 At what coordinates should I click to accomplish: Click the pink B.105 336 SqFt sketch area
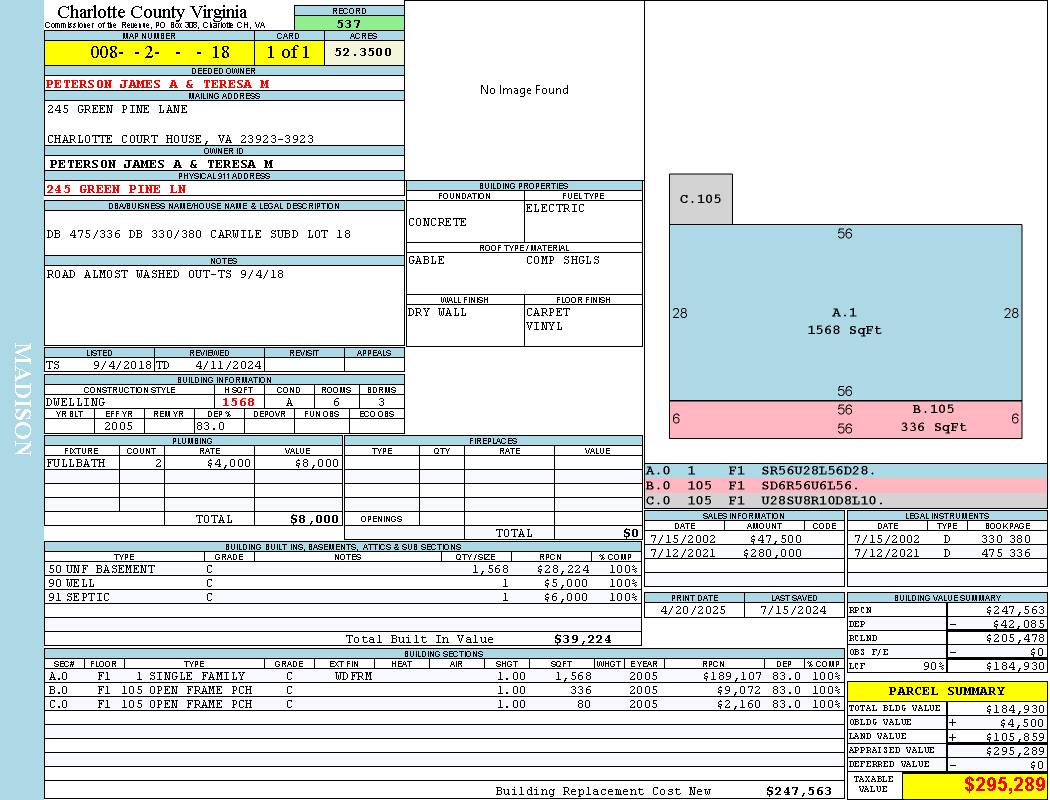(x=845, y=420)
